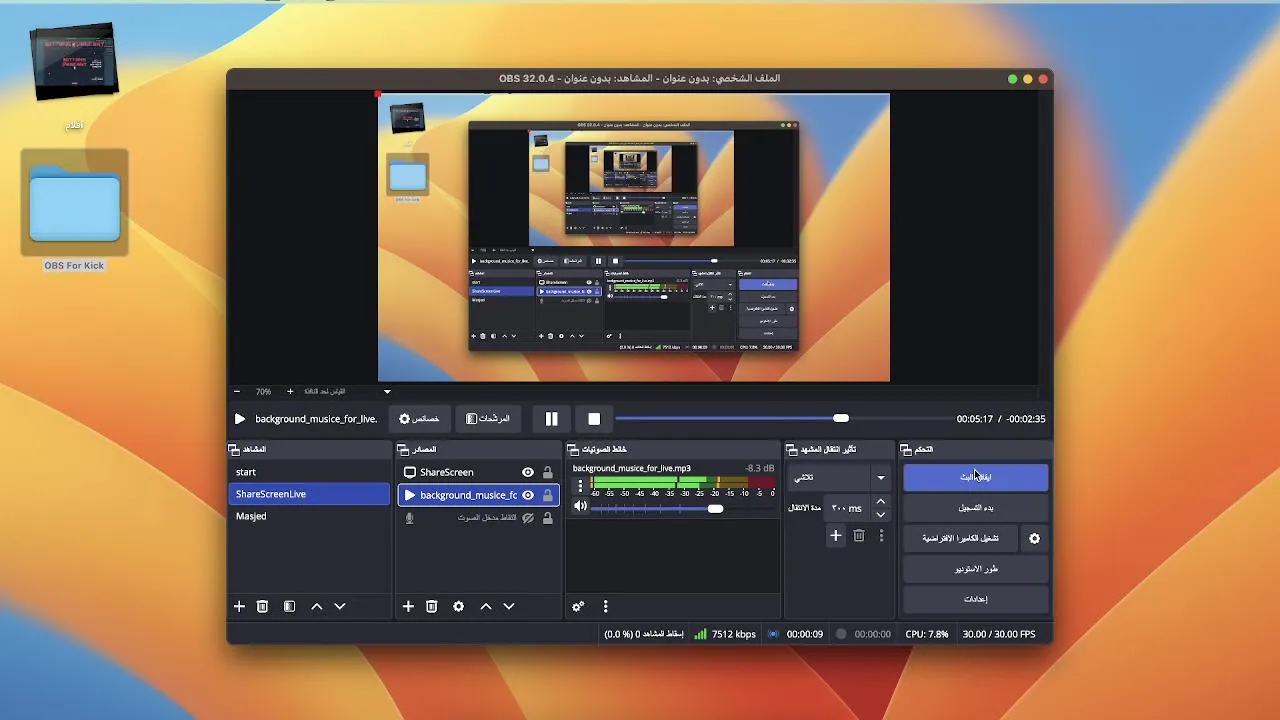Zoom out the preview with minus icon
This screenshot has width=1280, height=720.
(237, 392)
